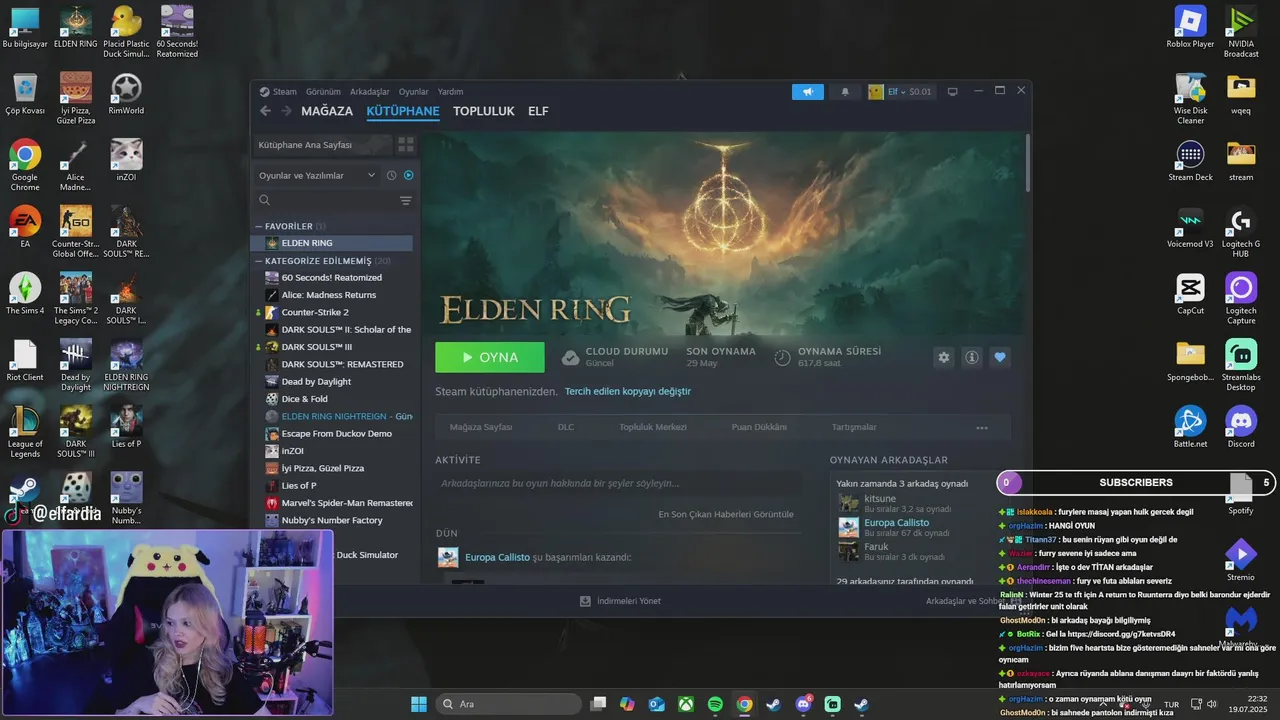The height and width of the screenshot is (720, 1280).
Task: Click the activity comment input field
Action: (x=618, y=483)
